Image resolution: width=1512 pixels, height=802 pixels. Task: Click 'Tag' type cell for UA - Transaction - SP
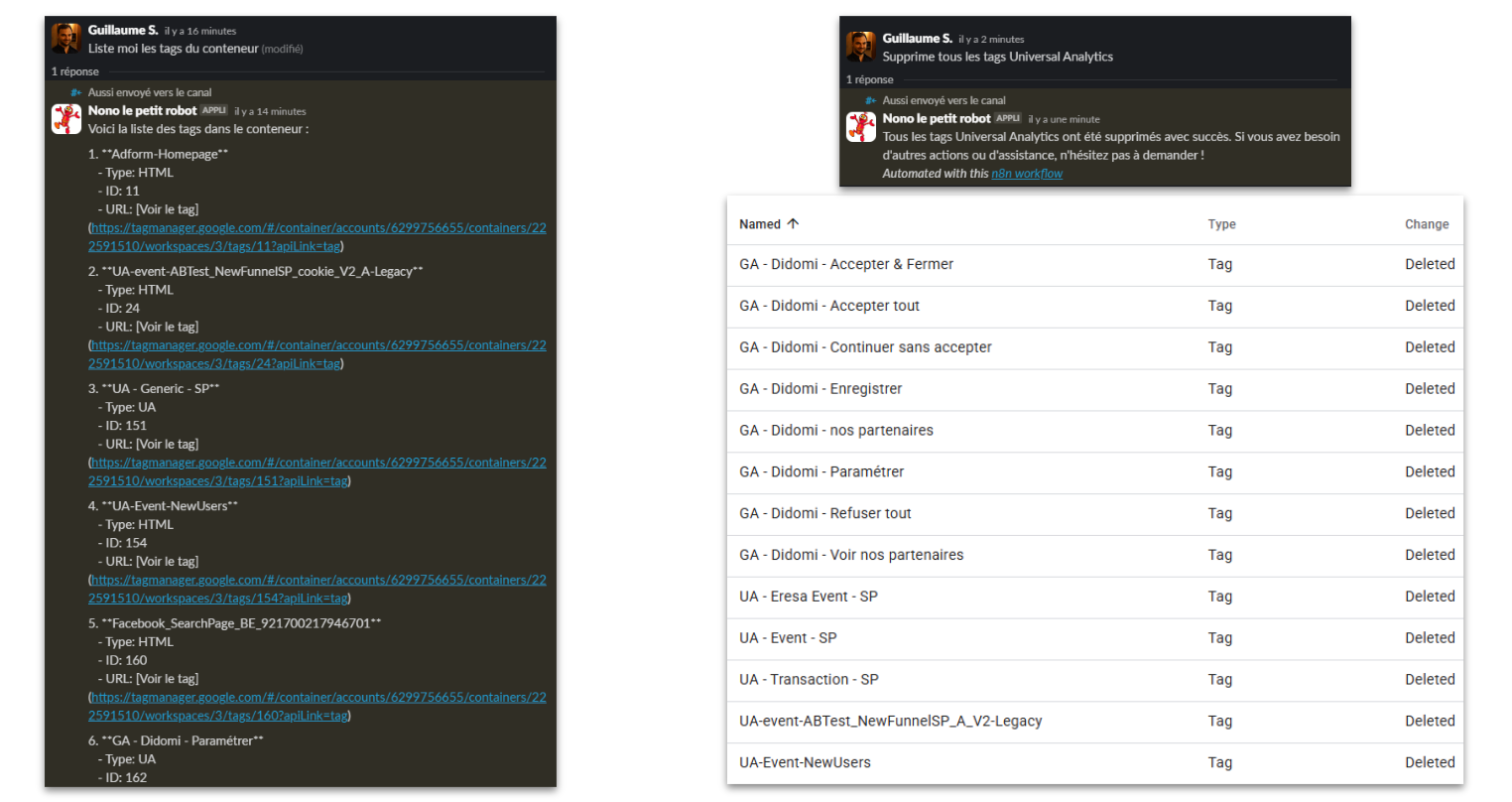pyautogui.click(x=1220, y=680)
